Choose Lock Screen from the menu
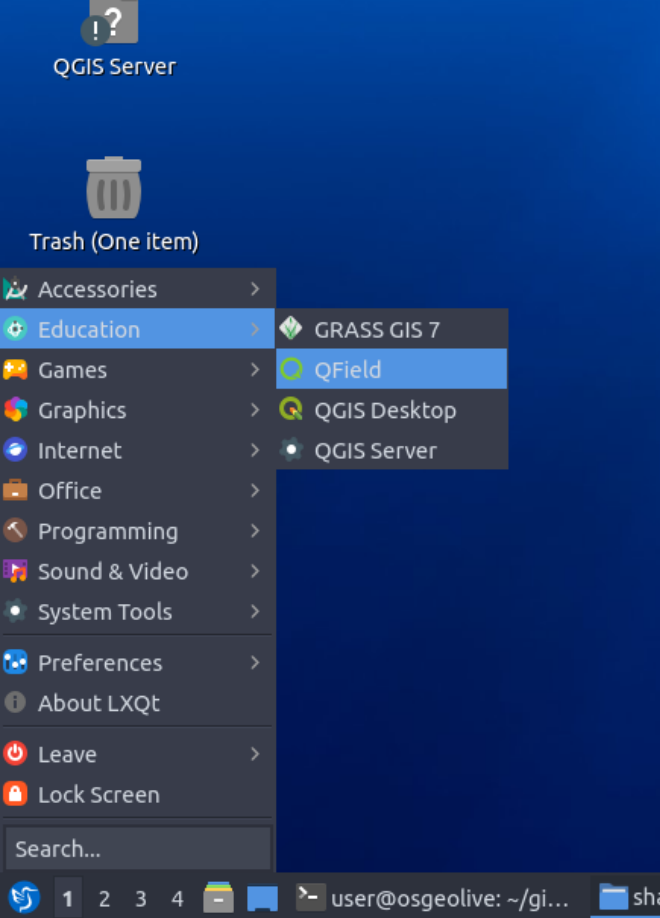The width and height of the screenshot is (660, 918). coord(138,794)
